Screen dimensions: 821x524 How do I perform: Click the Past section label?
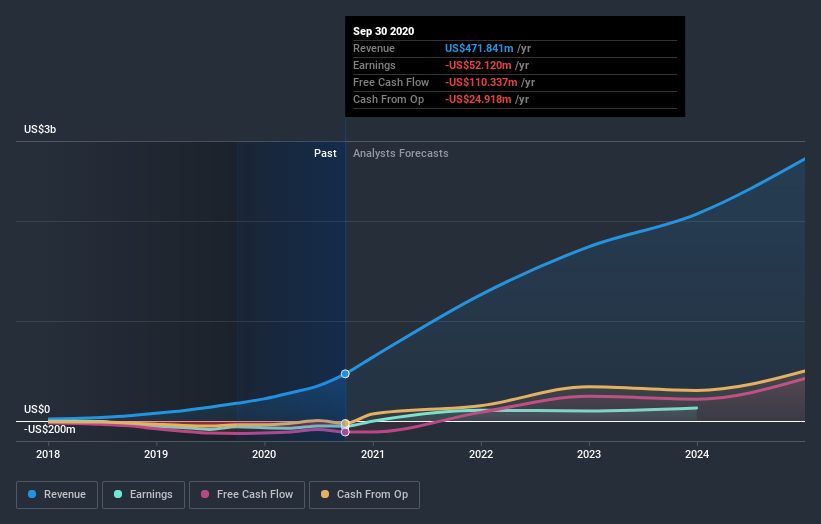325,153
